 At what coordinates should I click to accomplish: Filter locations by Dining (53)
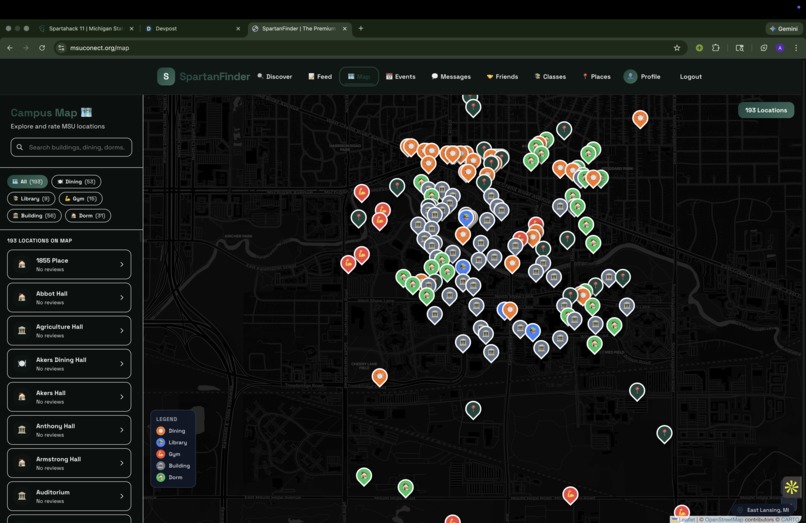[x=76, y=182]
